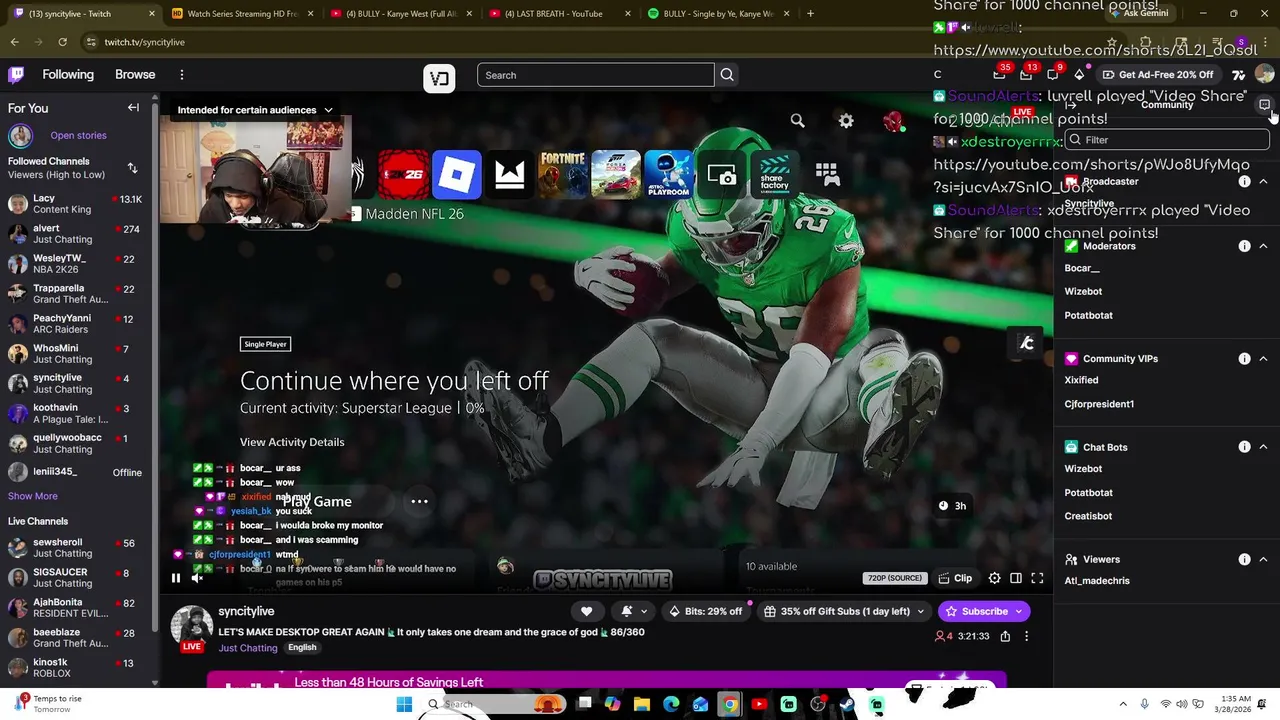Show info for the Moderators section
This screenshot has height=720, width=1280.
pyautogui.click(x=1244, y=246)
